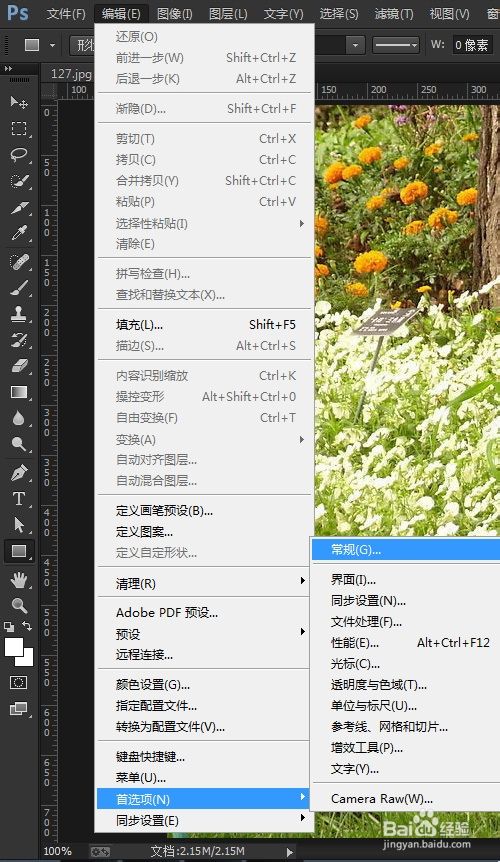Select the History Brush tool
This screenshot has width=500, height=862.
[19, 340]
